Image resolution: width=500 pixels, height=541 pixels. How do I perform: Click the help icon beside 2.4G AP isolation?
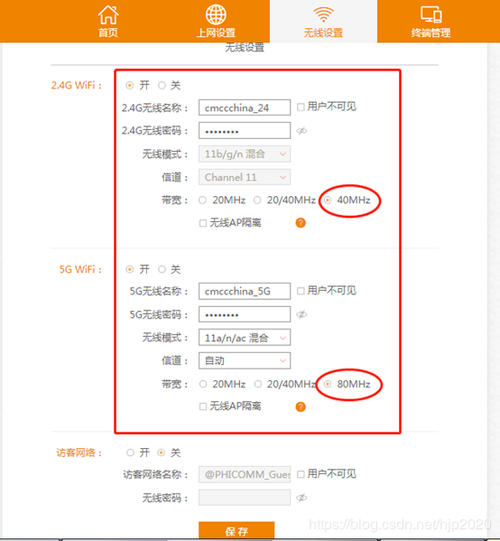301,223
